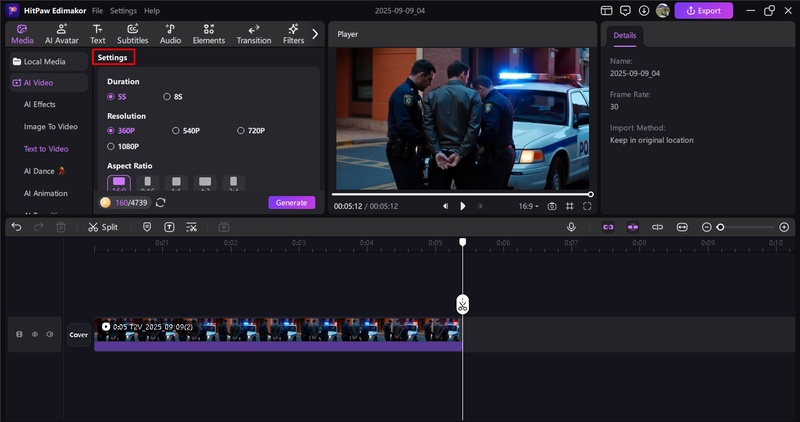This screenshot has width=800, height=422.
Task: Fit timeline to window
Action: point(682,227)
